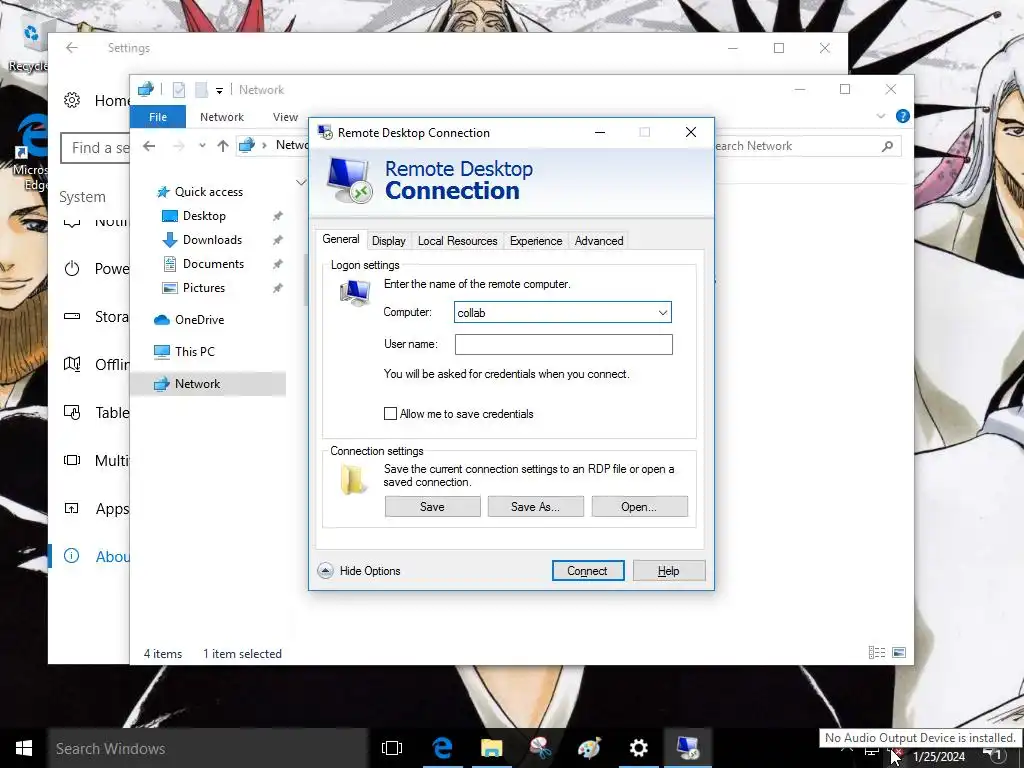1024x768 pixels.
Task: Click the Quick Access Toolbar customize arrow
Action: (219, 90)
